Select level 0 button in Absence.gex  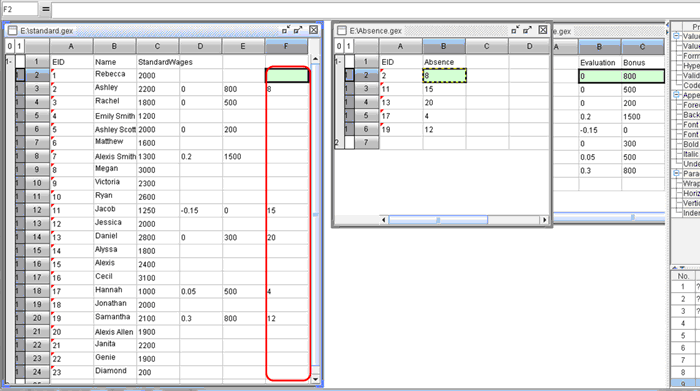tap(339, 46)
